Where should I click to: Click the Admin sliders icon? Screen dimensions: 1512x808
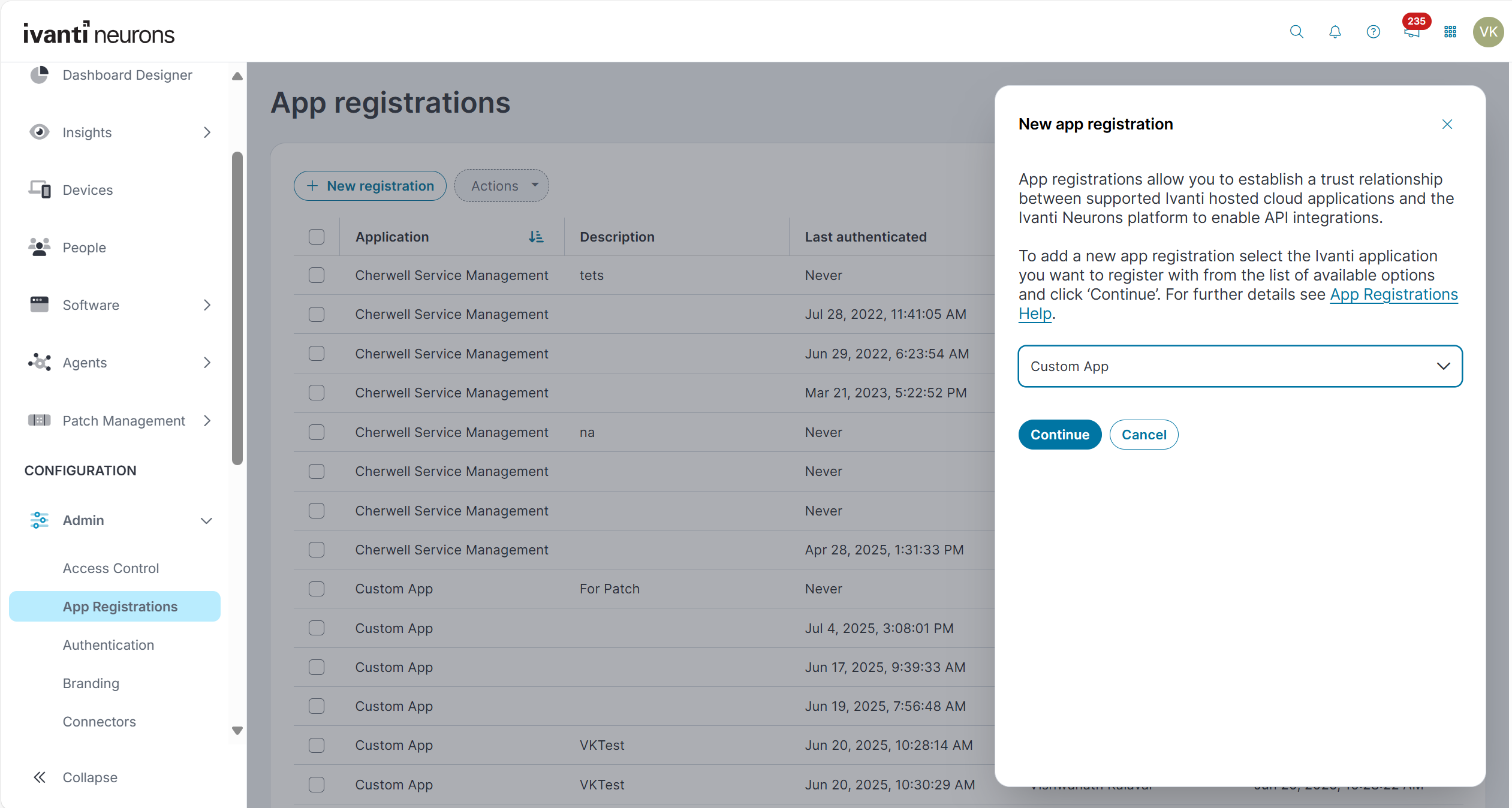(40, 520)
